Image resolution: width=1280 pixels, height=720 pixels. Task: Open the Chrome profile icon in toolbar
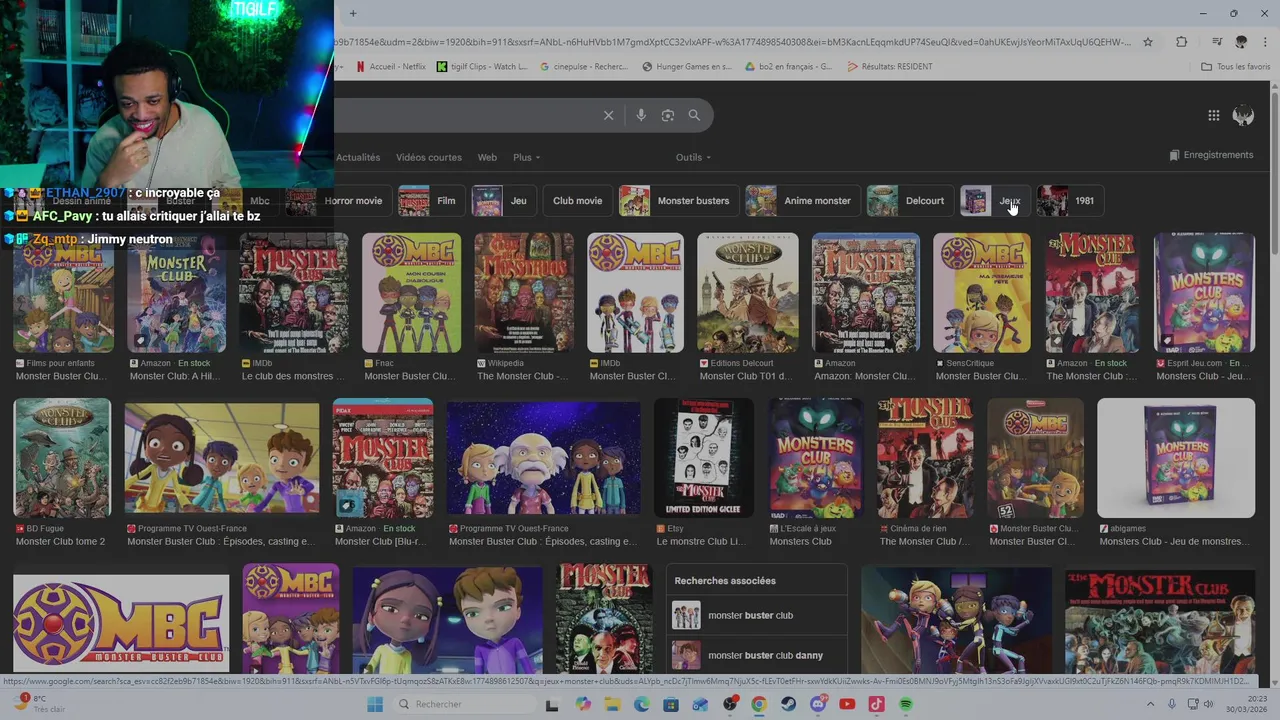click(x=1241, y=42)
